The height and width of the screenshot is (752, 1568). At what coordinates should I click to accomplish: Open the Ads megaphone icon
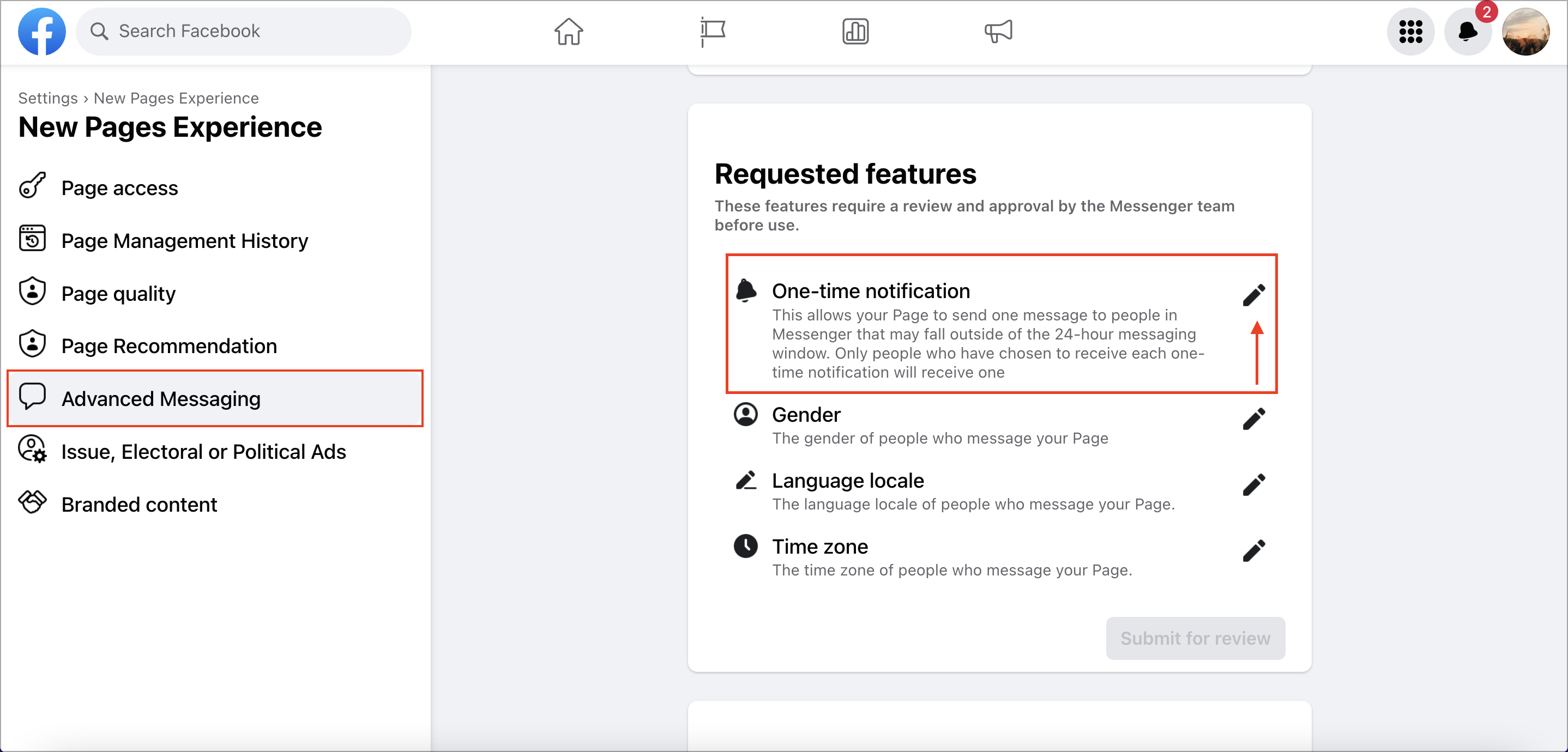998,31
